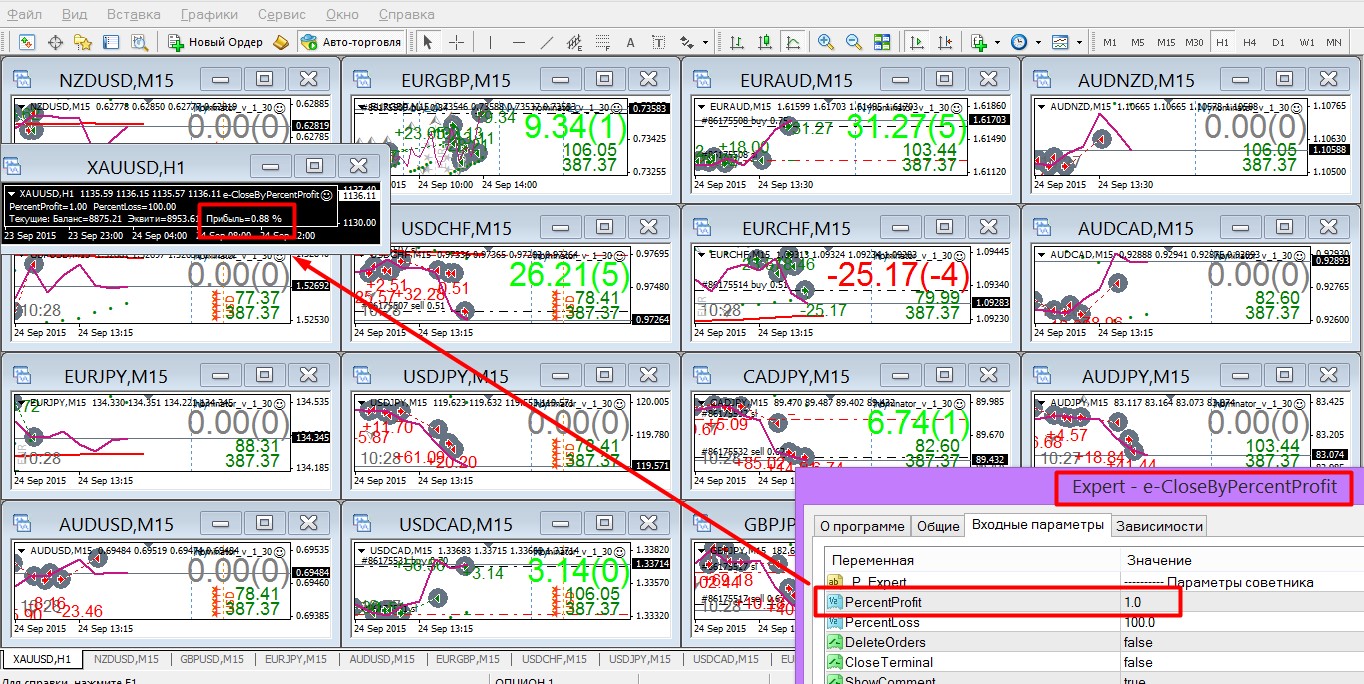Screen dimensions: 1364x684
Task: Select the Equidistant channel tool
Action: [x=575, y=42]
